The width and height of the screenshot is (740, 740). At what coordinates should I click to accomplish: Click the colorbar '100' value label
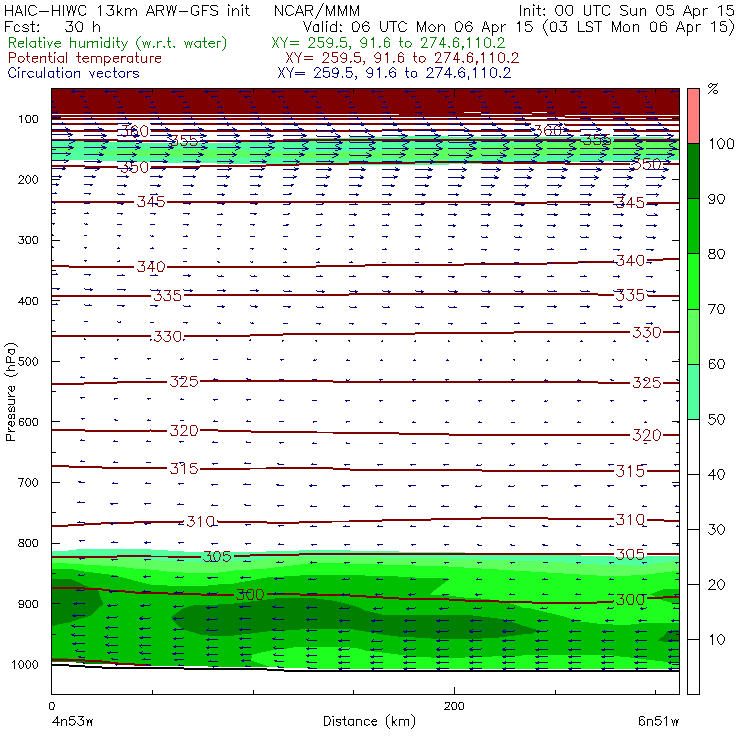tap(722, 143)
